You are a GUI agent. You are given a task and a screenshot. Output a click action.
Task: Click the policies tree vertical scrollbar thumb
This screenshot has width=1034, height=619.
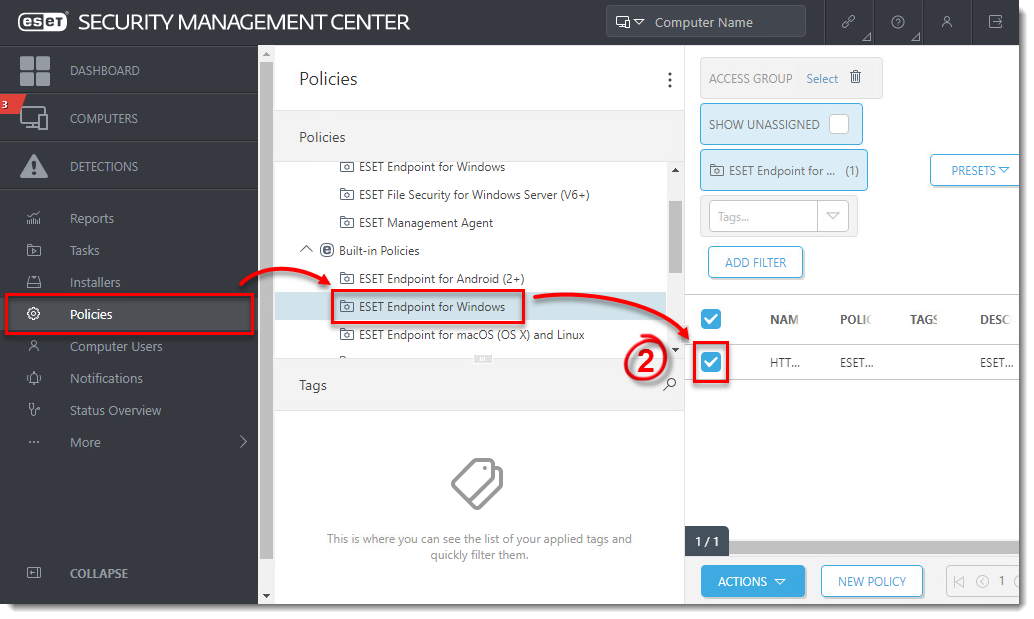[x=675, y=236]
